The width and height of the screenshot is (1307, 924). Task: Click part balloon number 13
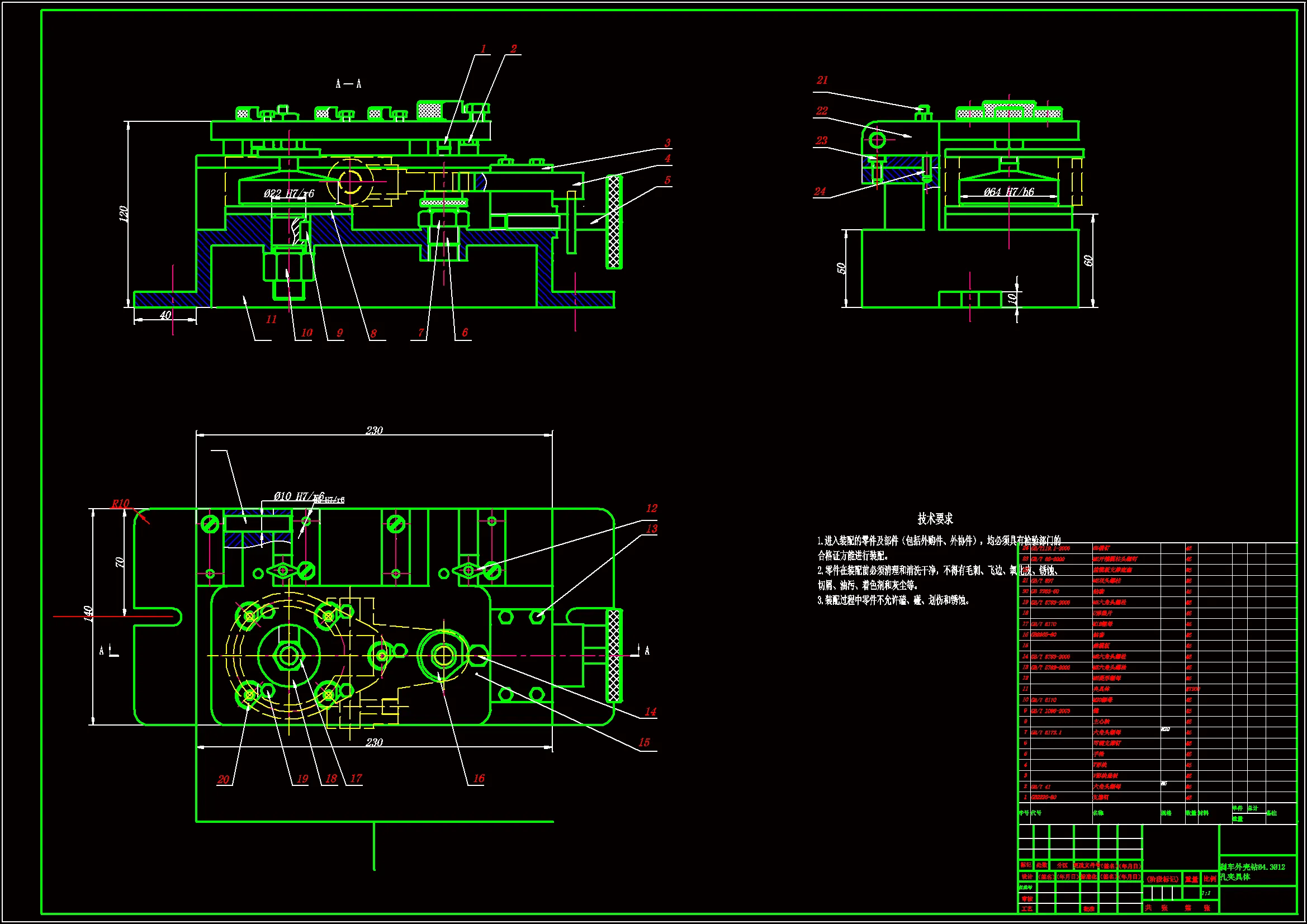click(x=651, y=528)
